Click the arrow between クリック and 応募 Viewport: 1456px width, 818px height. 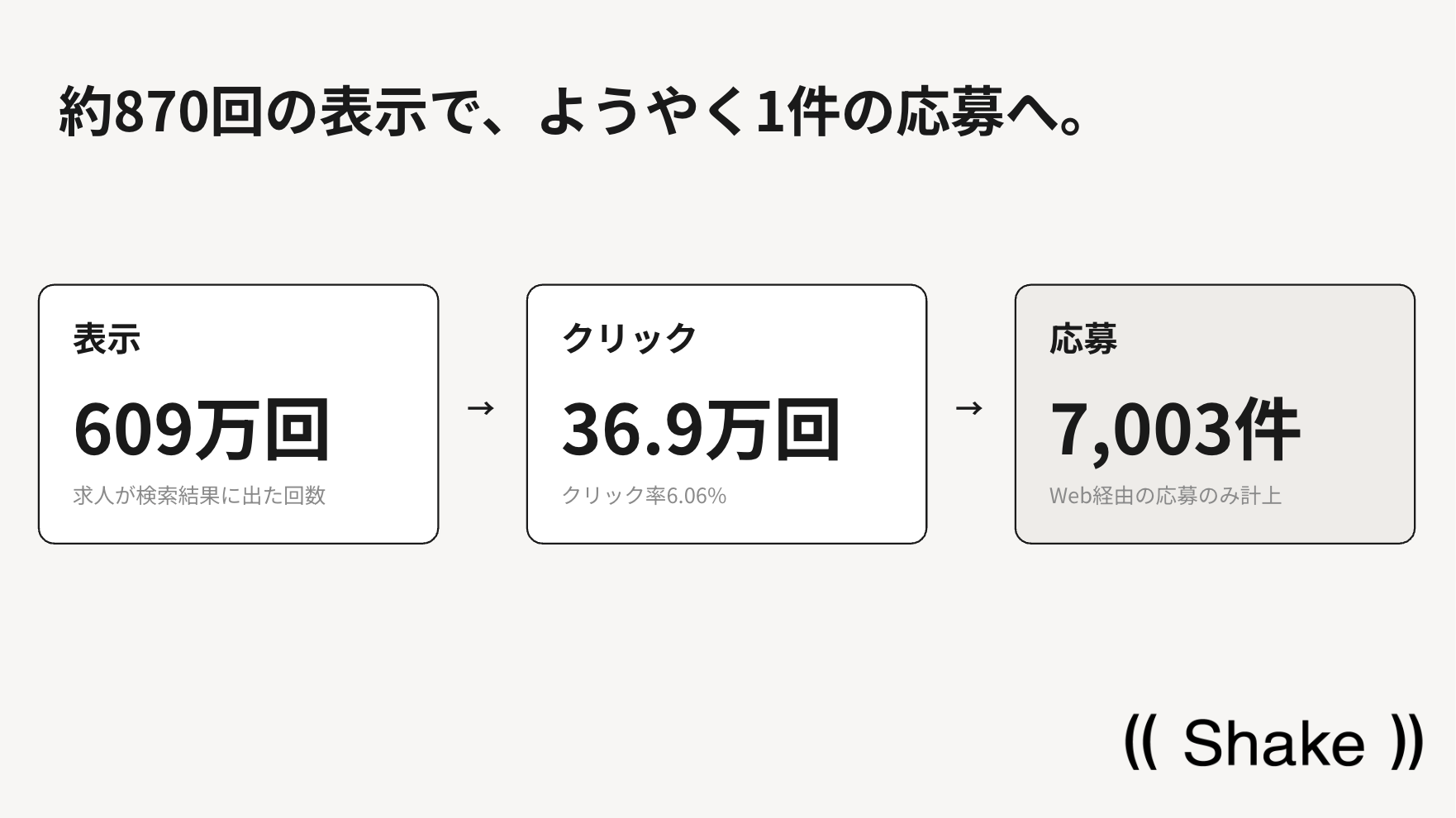coord(969,408)
